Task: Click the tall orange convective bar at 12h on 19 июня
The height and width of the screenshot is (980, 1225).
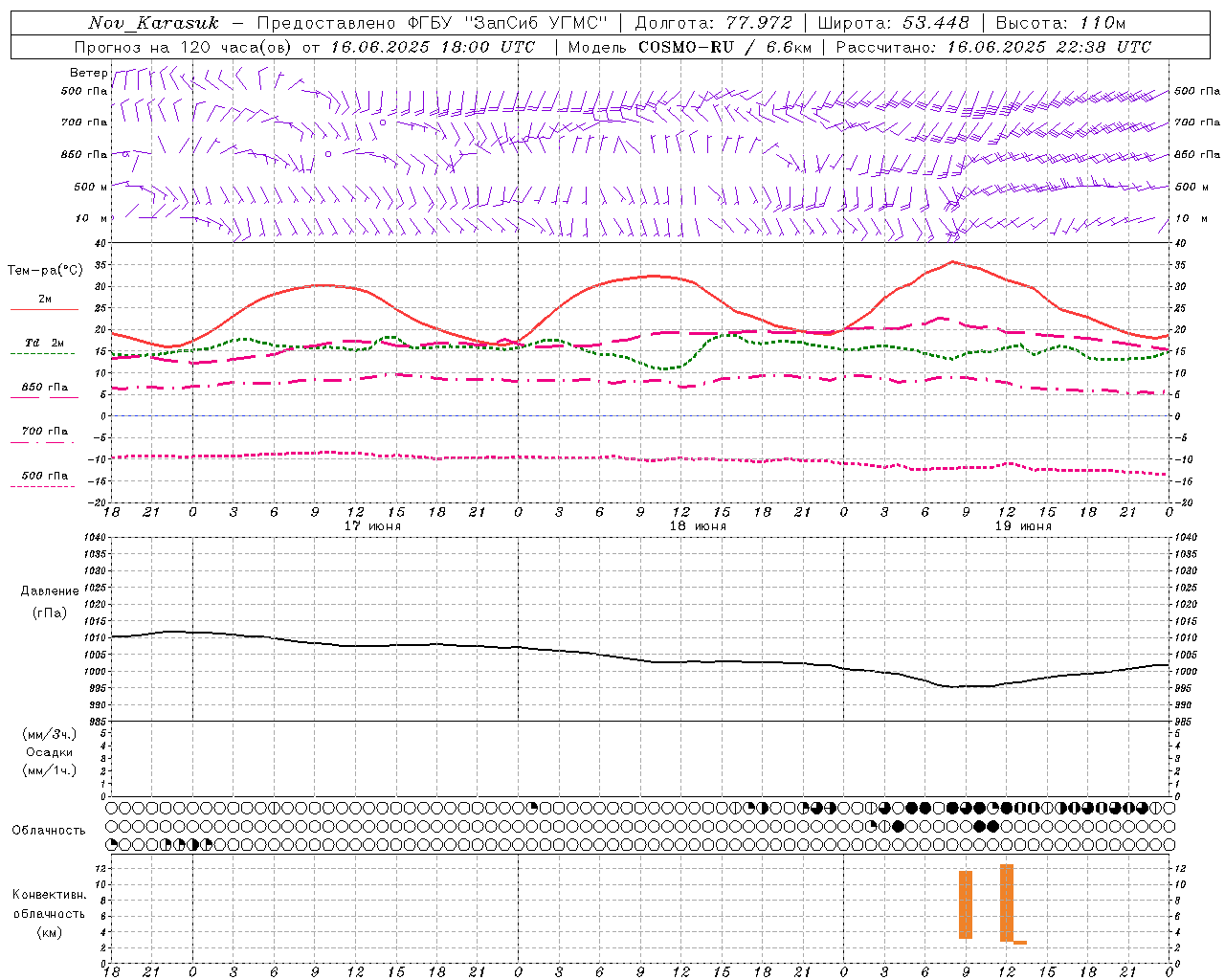Action: (1007, 902)
